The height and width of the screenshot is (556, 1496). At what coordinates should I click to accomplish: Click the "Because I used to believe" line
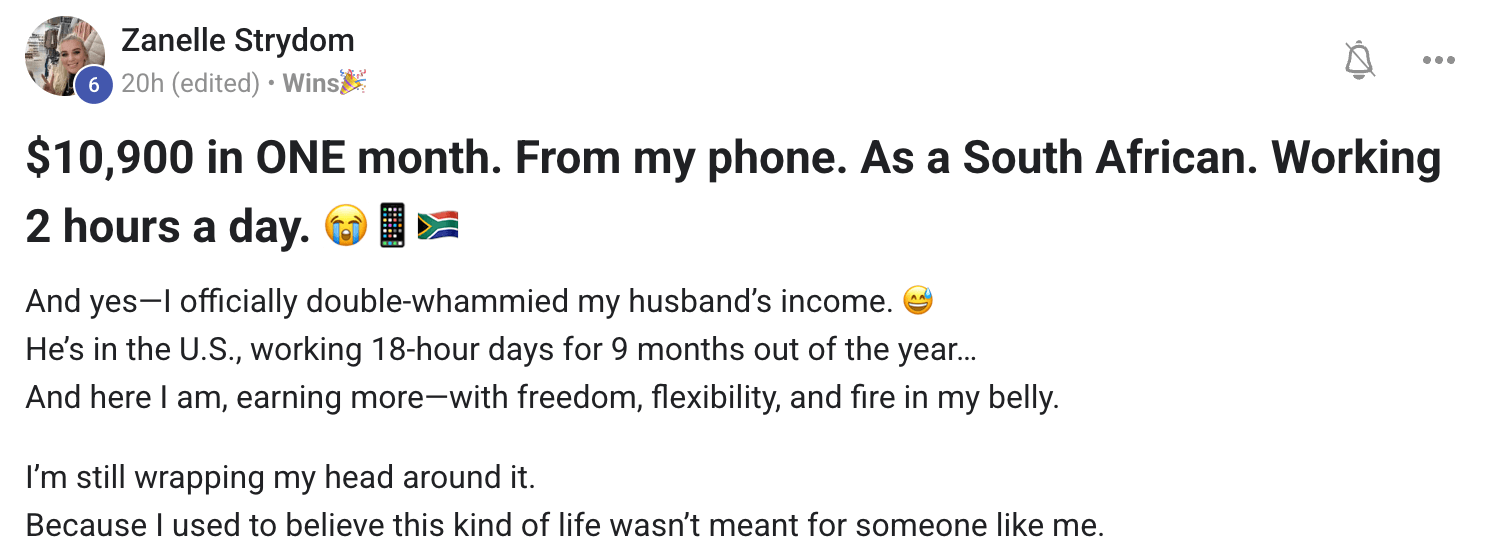coord(564,526)
